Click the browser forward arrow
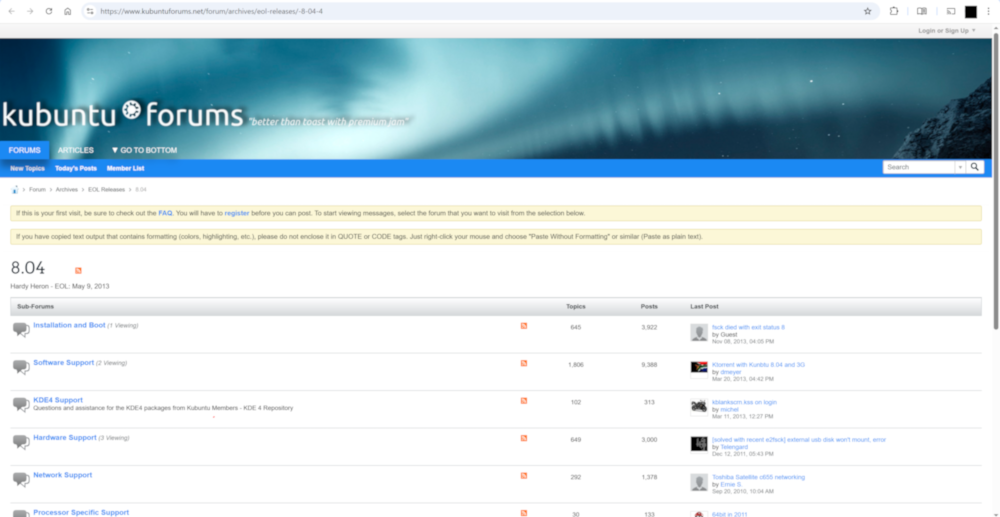 coord(29,11)
